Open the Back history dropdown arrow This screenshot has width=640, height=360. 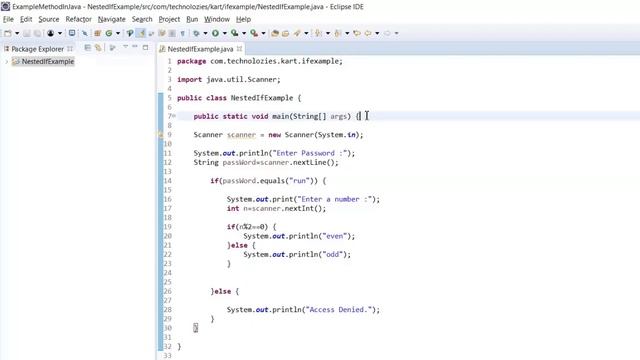377,33
